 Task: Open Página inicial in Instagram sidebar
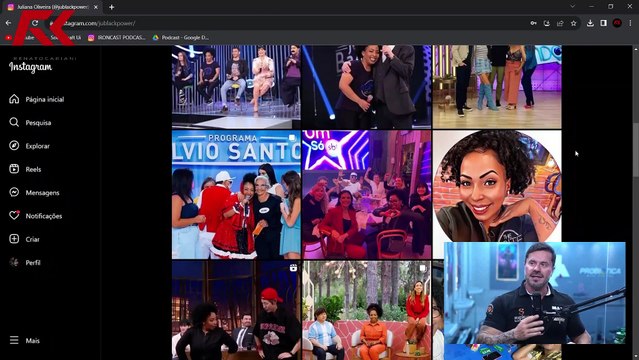pos(37,99)
